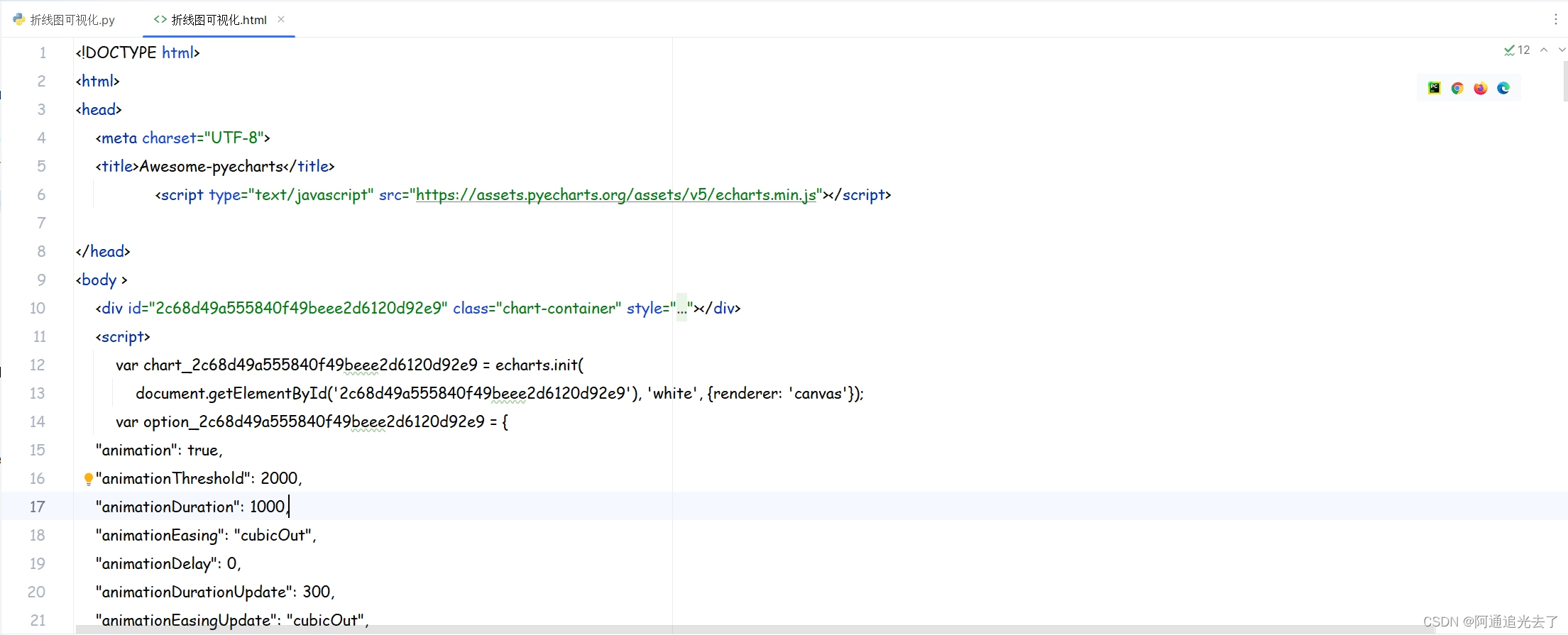Click the animationEasingUpdate line
Viewport: 1568px width, 635px height.
pyautogui.click(x=232, y=620)
